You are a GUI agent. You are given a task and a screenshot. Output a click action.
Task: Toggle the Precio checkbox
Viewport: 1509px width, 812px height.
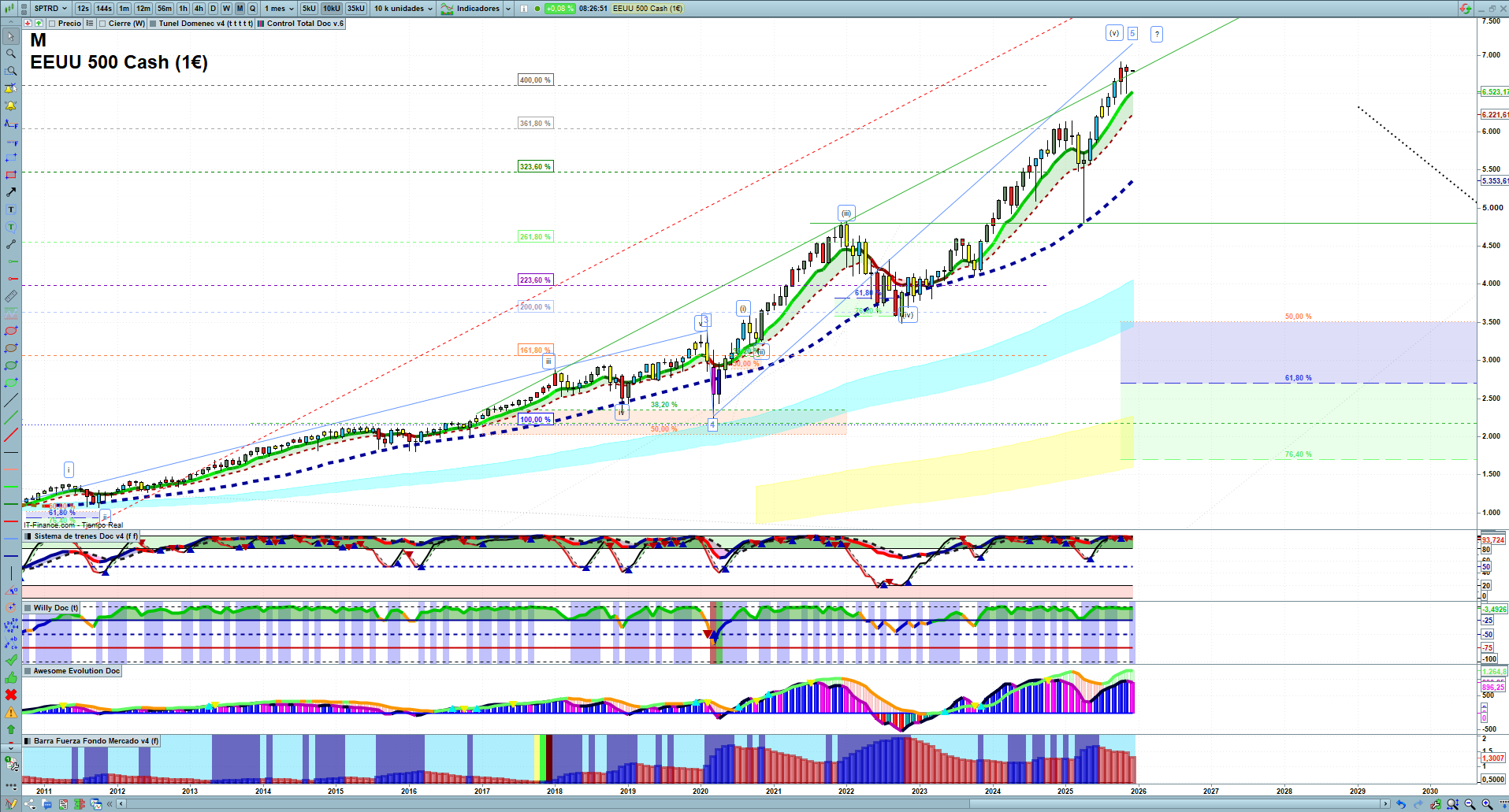52,24
